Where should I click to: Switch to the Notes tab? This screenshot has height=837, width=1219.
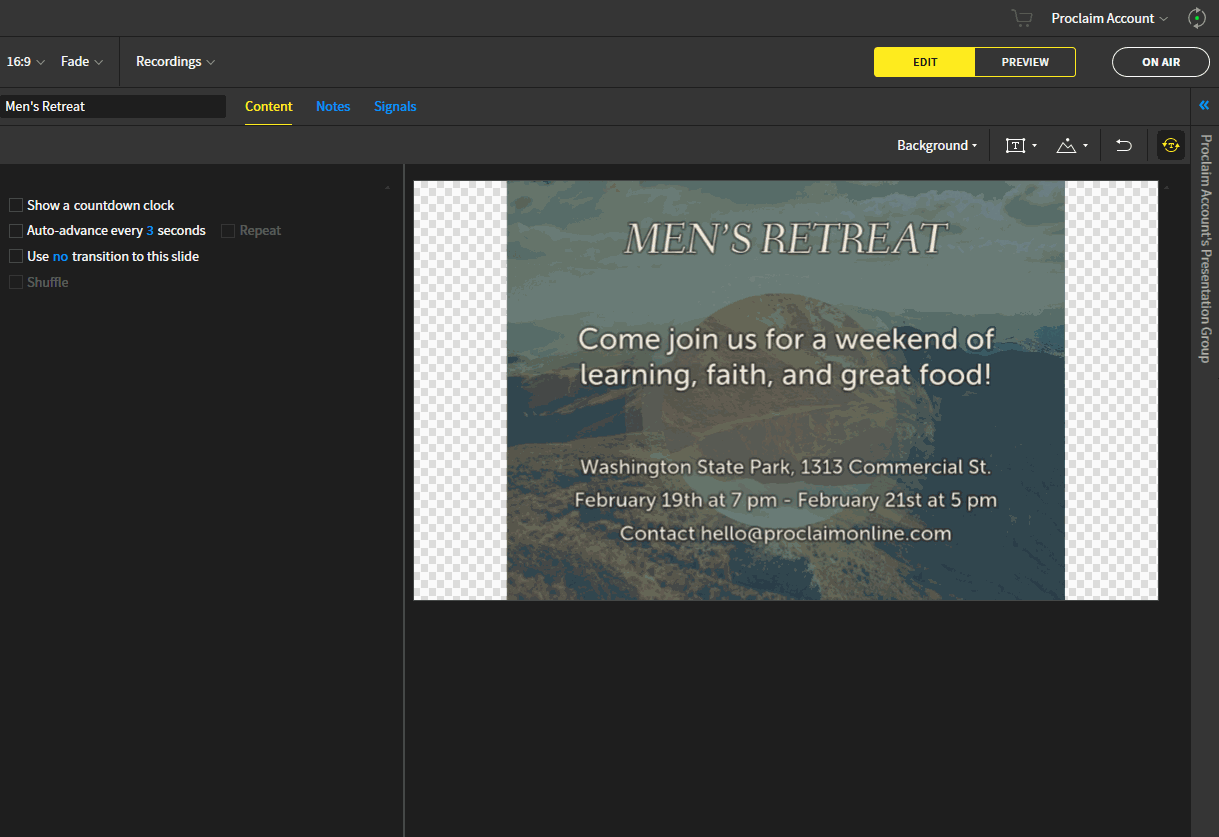333,106
